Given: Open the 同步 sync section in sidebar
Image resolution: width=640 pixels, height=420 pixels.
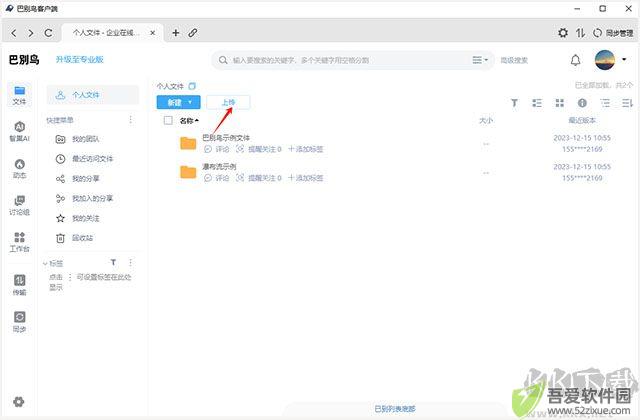Looking at the screenshot, I should [x=19, y=322].
